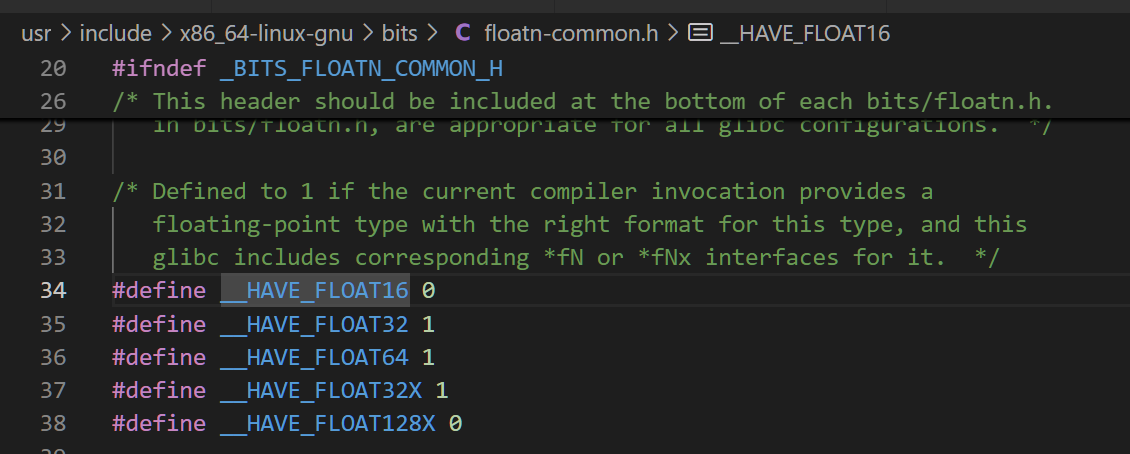
Task: Click line number 31 in gutter
Action: 53,192
